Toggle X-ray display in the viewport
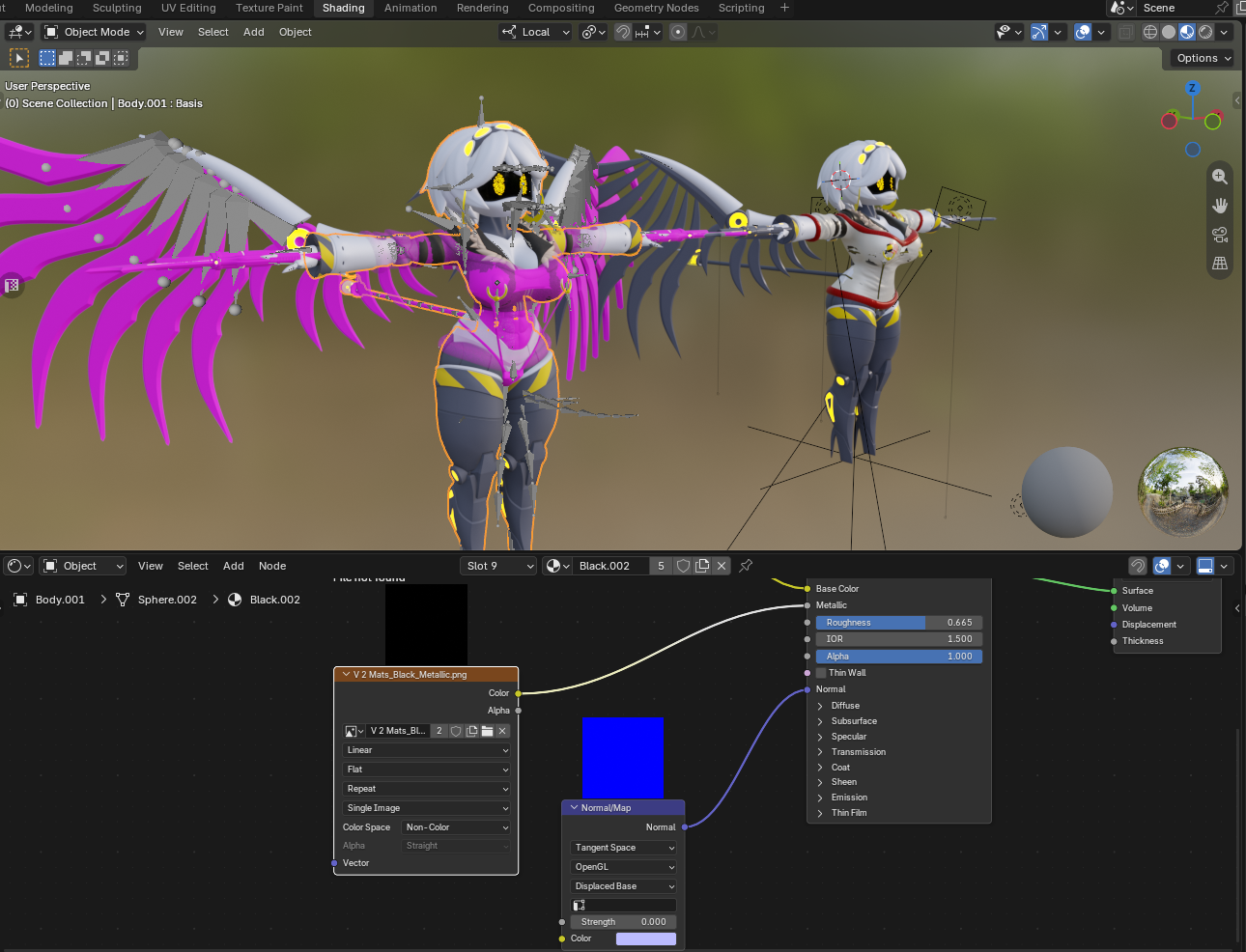 coord(1125,32)
